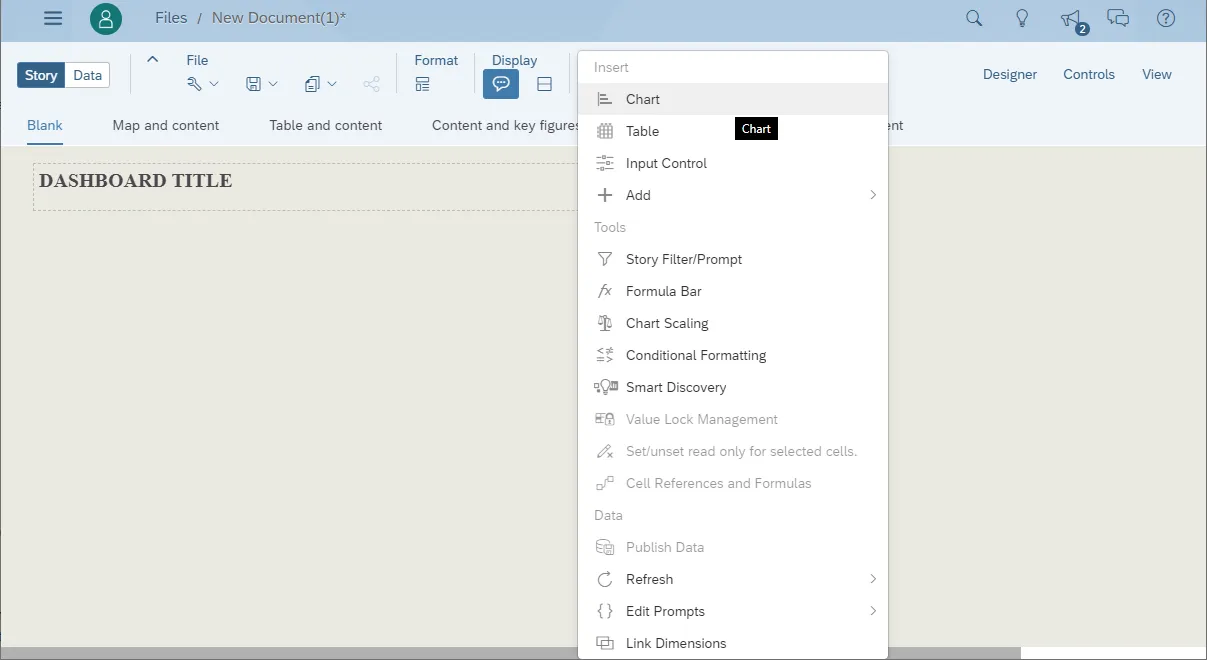This screenshot has width=1207, height=660.
Task: Click the Share icon in the File section
Action: pyautogui.click(x=371, y=83)
